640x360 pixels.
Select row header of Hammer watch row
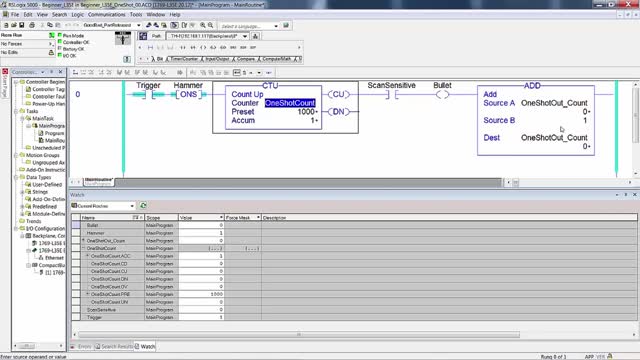[x=76, y=233]
